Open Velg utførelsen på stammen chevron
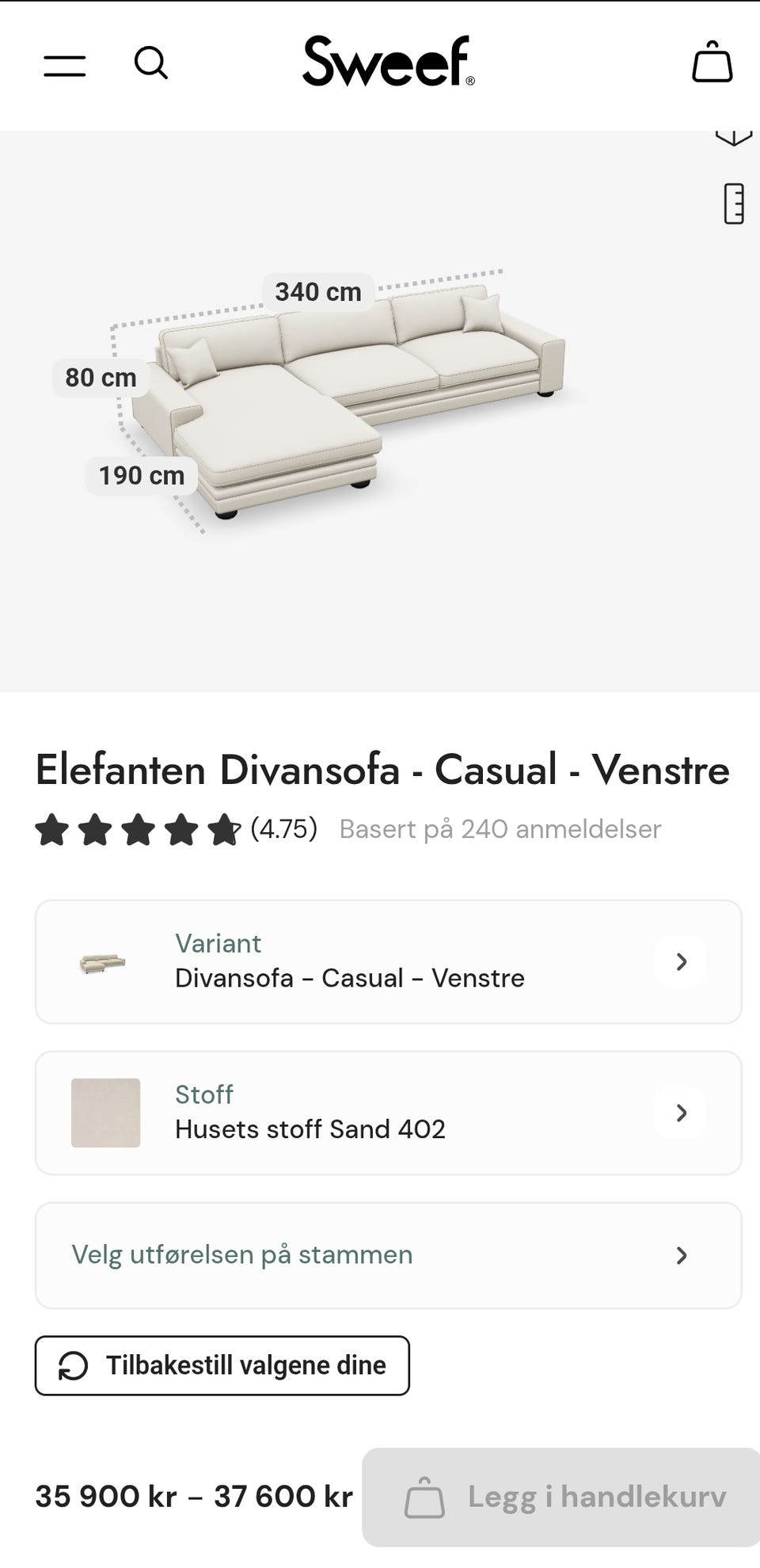This screenshot has width=760, height=1568. 681,1256
